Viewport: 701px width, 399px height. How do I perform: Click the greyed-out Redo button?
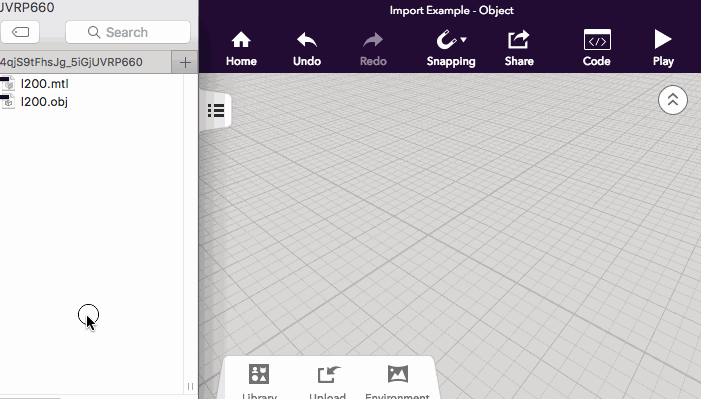[373, 49]
